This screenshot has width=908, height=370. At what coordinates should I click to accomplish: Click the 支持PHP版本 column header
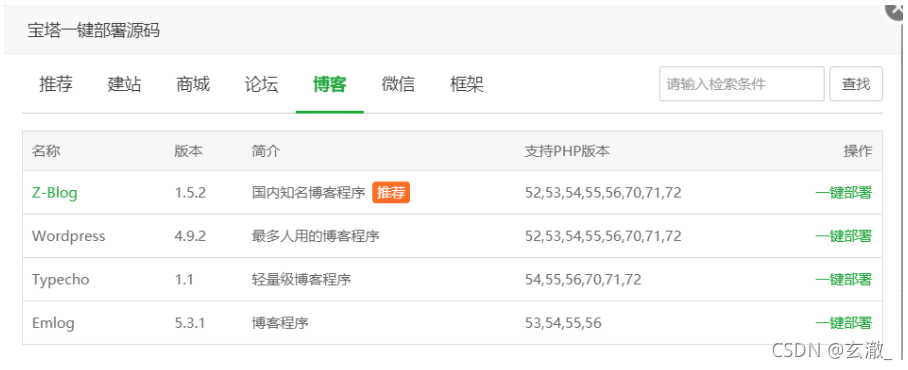567,151
